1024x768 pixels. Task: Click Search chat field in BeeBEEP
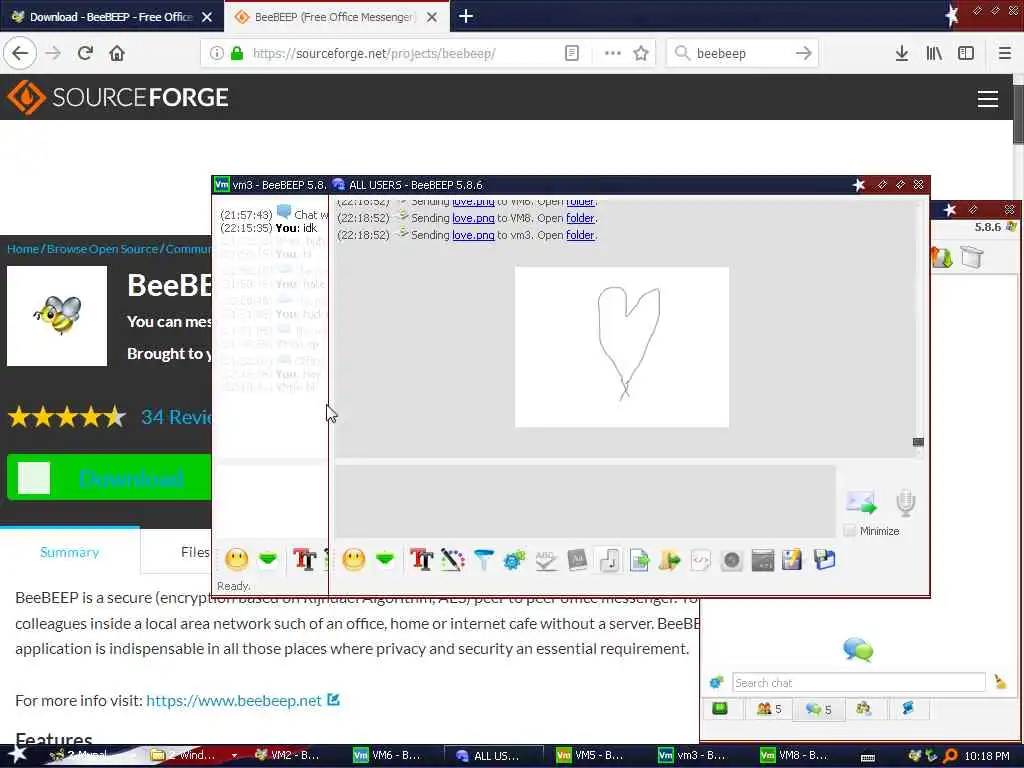[x=858, y=682]
